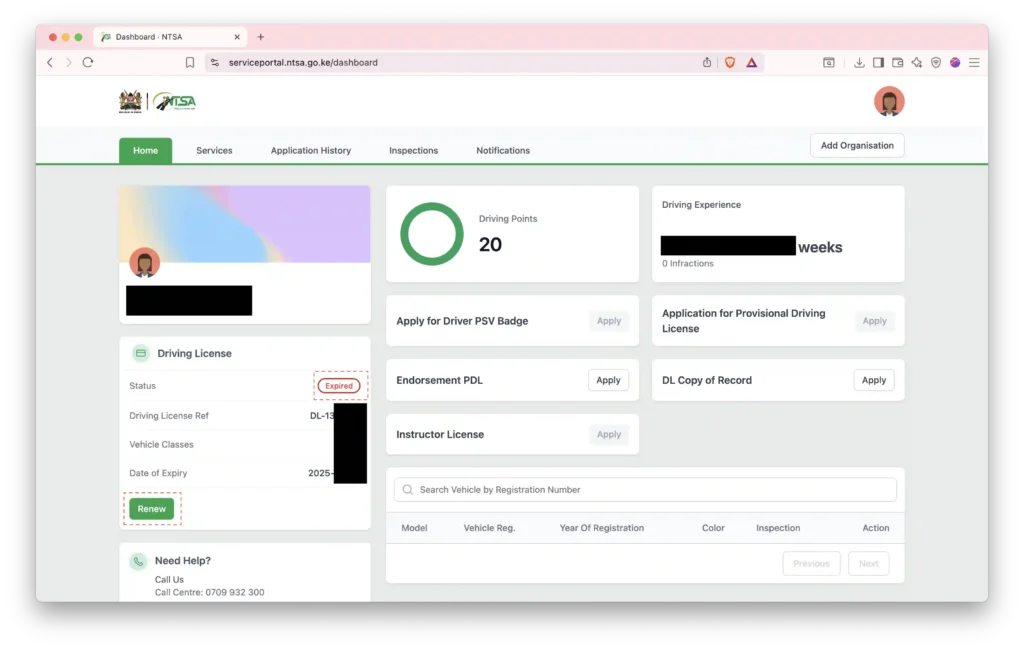The width and height of the screenshot is (1024, 649).
Task: Open the Brave Rewards triangle icon
Action: (x=751, y=62)
